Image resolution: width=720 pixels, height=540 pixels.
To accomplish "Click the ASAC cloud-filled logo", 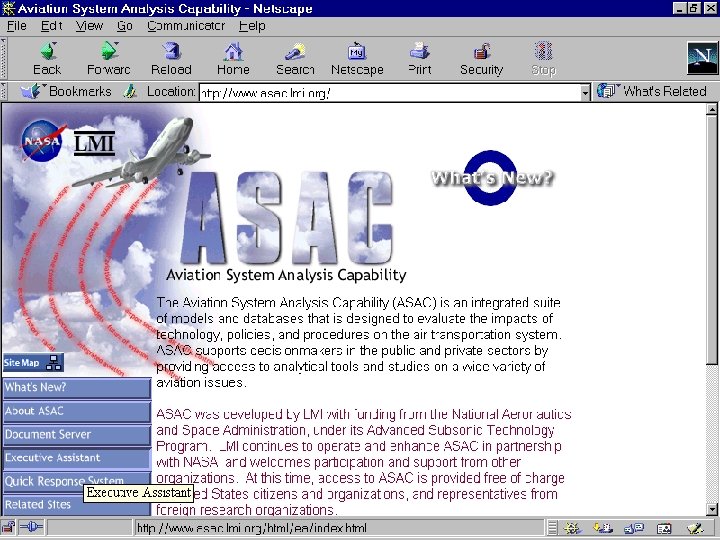I will point(287,219).
